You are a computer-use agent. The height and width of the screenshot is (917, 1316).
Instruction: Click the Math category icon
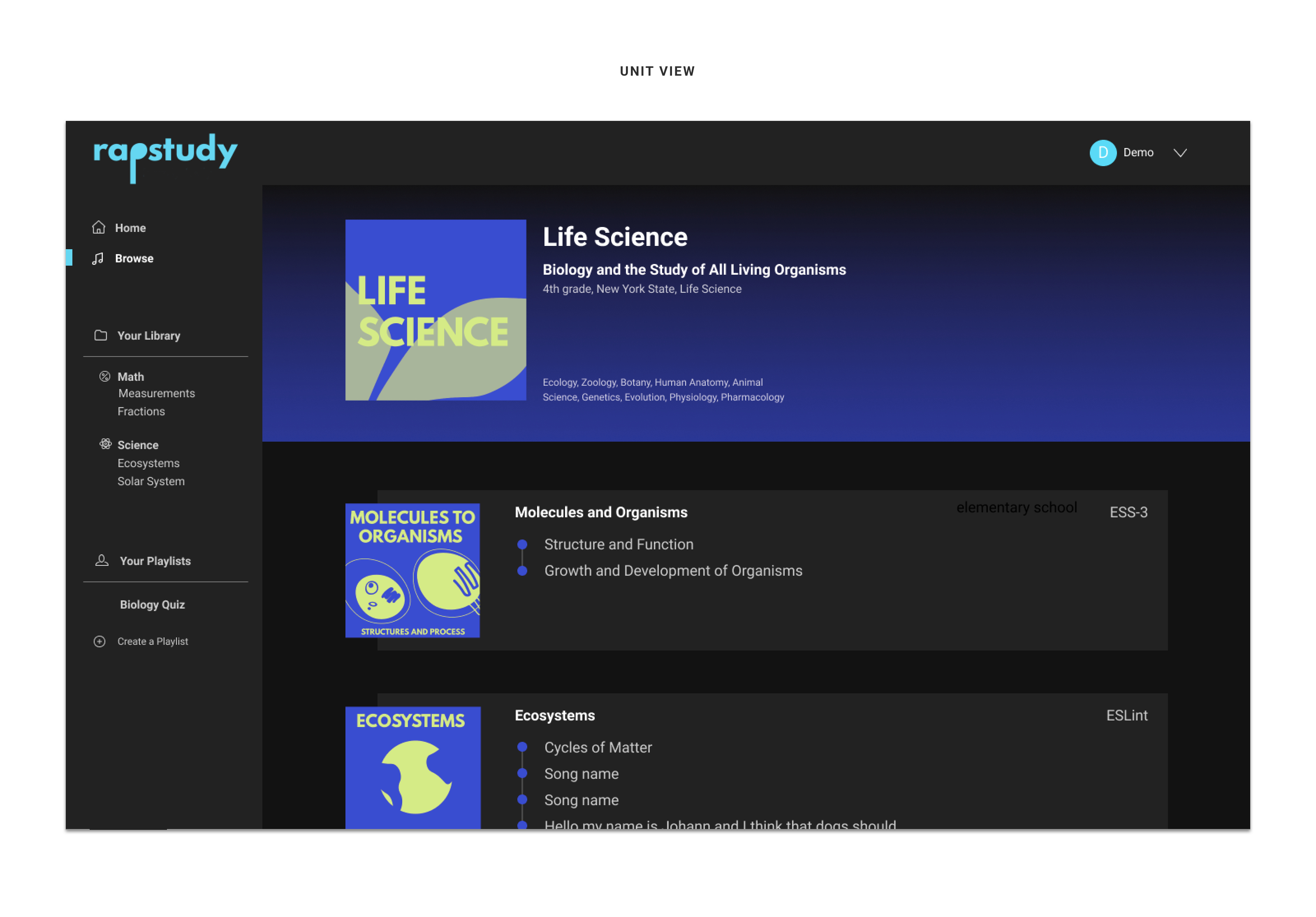coord(105,377)
